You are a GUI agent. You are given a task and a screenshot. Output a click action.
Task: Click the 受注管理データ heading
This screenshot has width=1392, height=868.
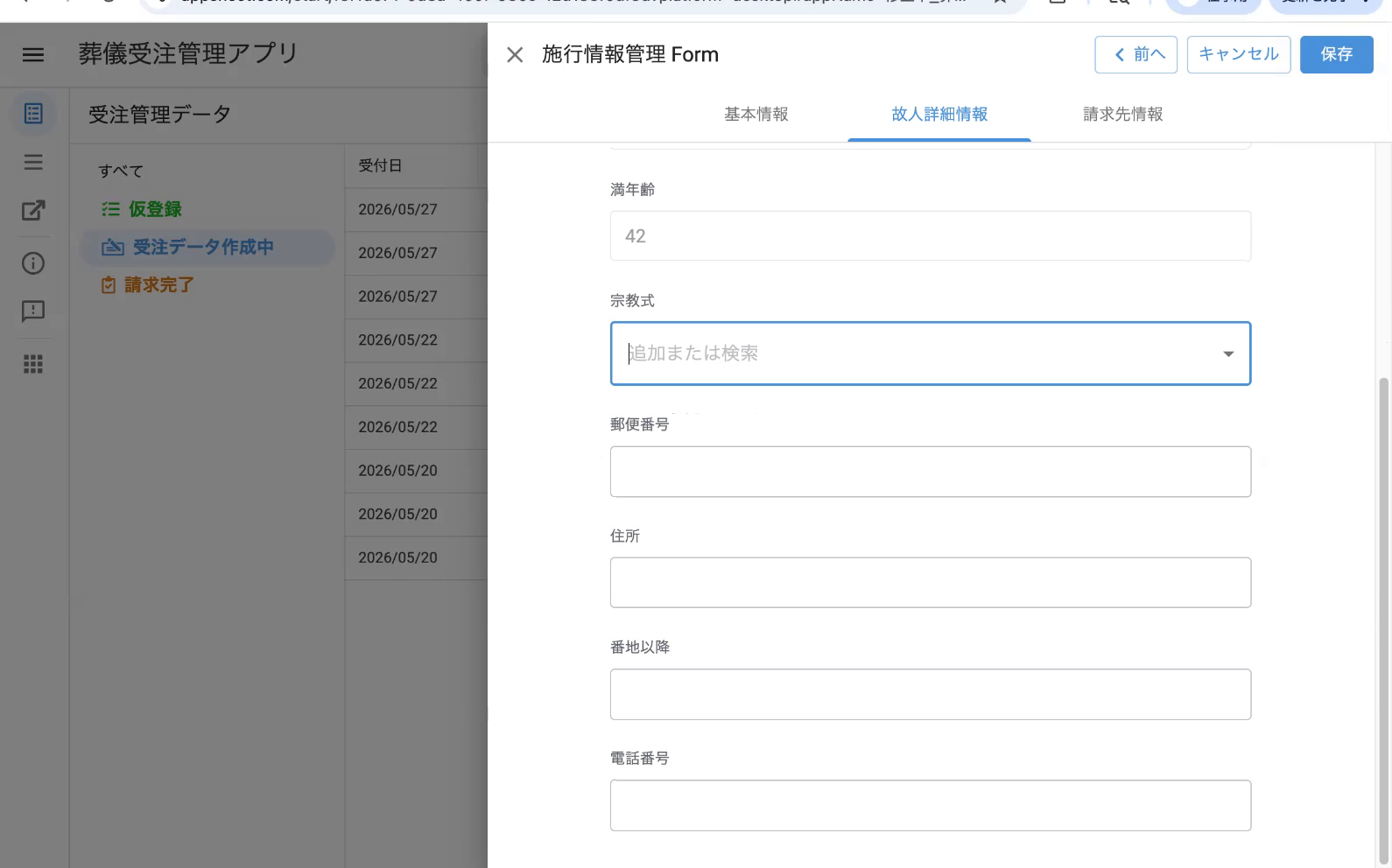160,115
